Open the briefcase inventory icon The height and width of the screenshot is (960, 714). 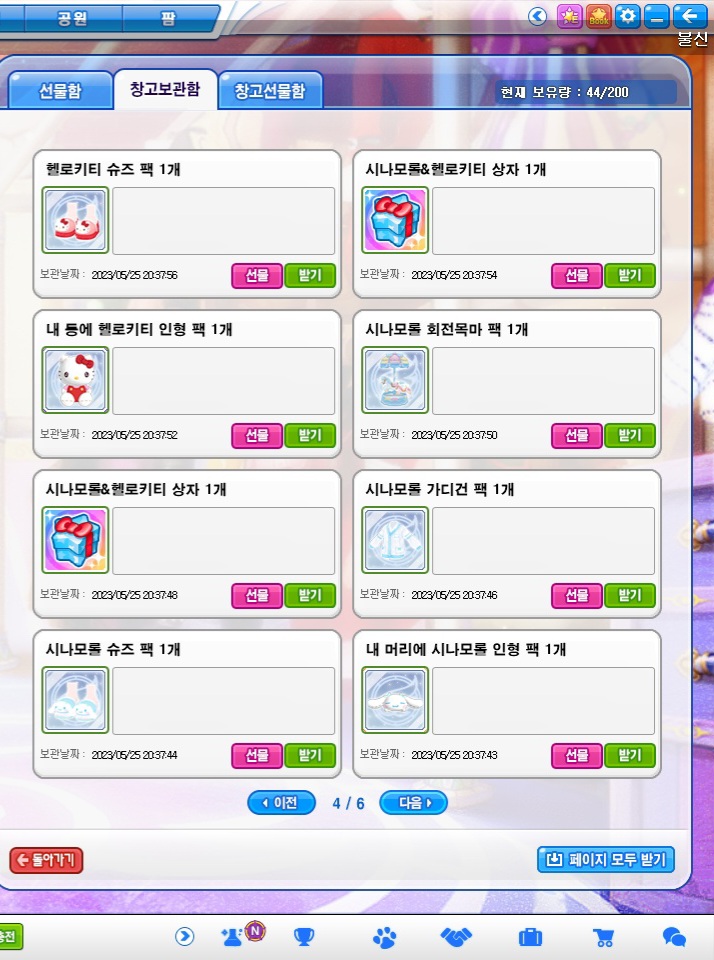click(530, 937)
